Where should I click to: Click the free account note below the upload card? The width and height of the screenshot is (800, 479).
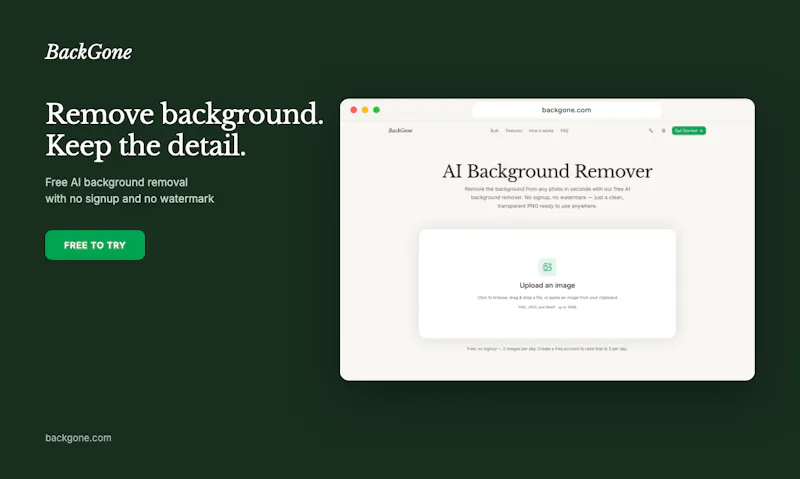(x=547, y=349)
